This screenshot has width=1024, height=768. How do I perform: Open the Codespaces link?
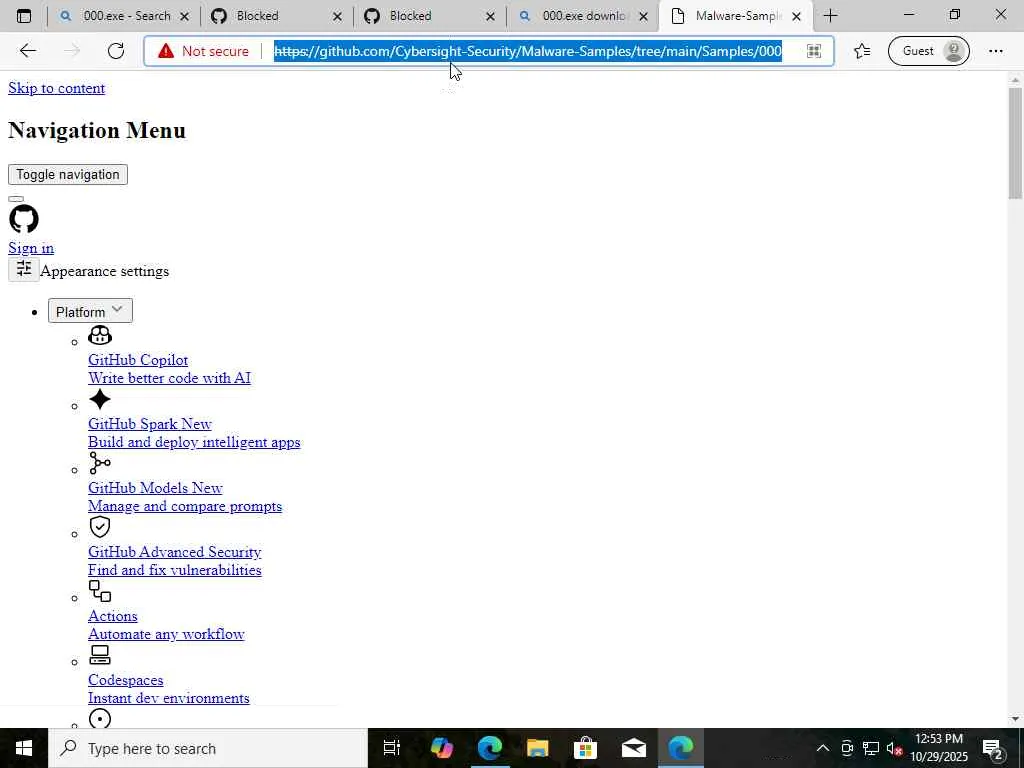coord(125,680)
